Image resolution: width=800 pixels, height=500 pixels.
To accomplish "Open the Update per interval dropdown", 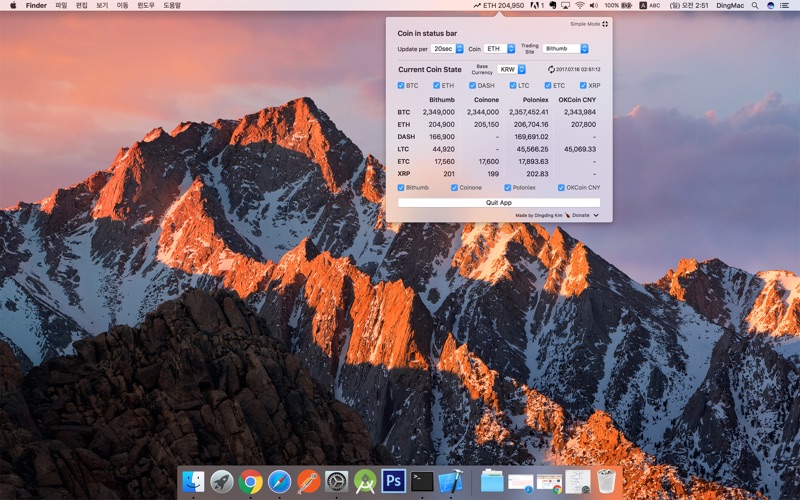I will coord(447,48).
